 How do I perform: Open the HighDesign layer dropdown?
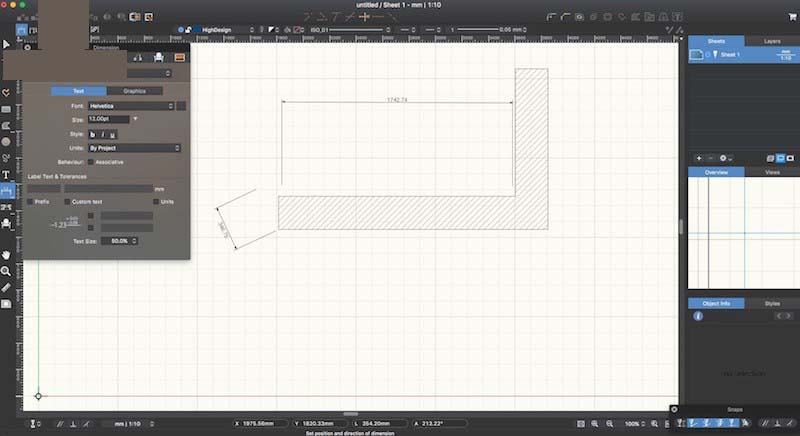click(x=228, y=30)
